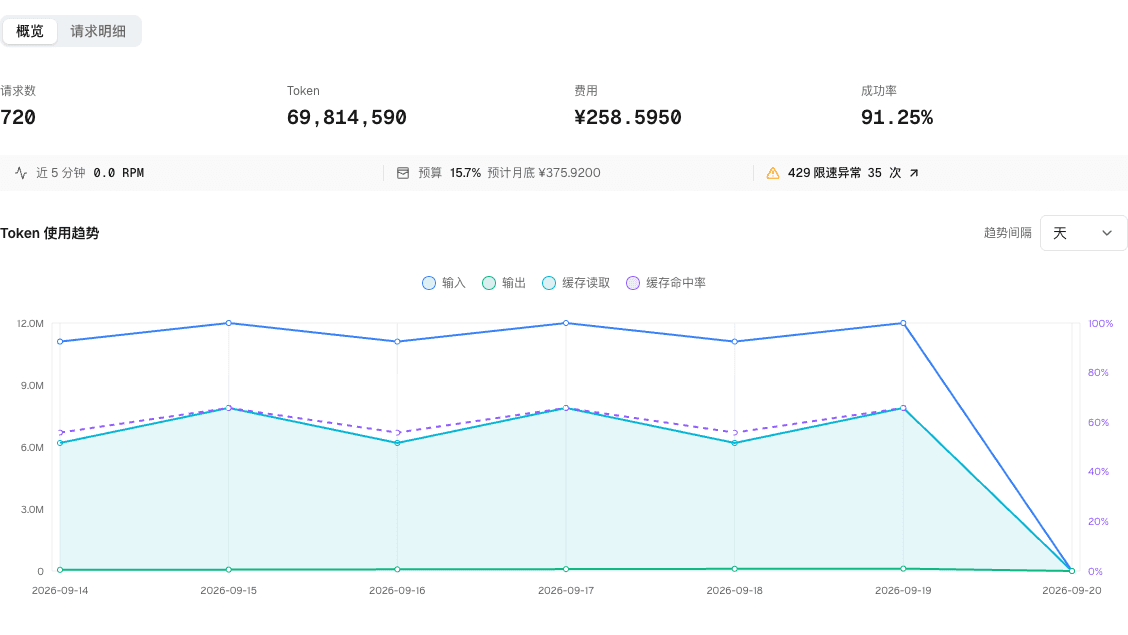The image size is (1128, 635).
Task: Click the activity pulse icon beside 近 5 分钟
Action: click(x=21, y=173)
